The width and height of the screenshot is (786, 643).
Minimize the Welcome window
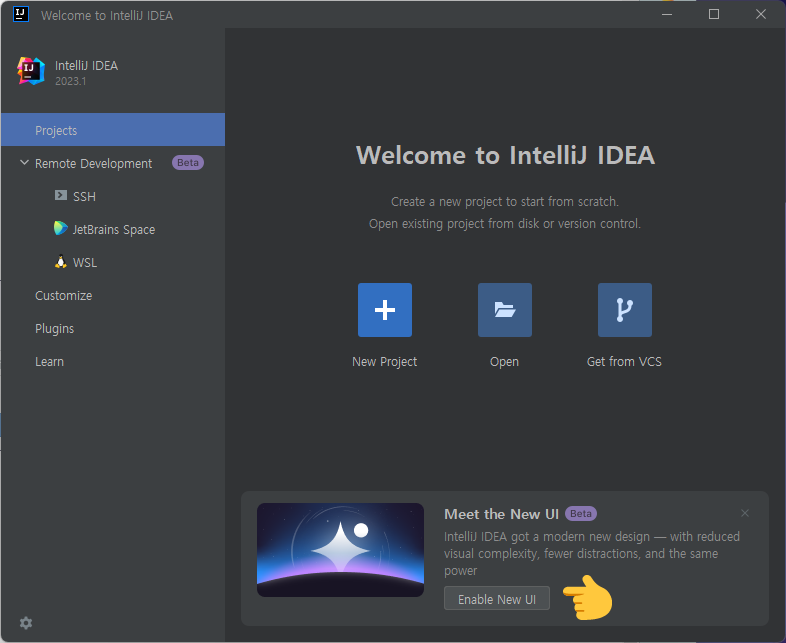click(667, 14)
